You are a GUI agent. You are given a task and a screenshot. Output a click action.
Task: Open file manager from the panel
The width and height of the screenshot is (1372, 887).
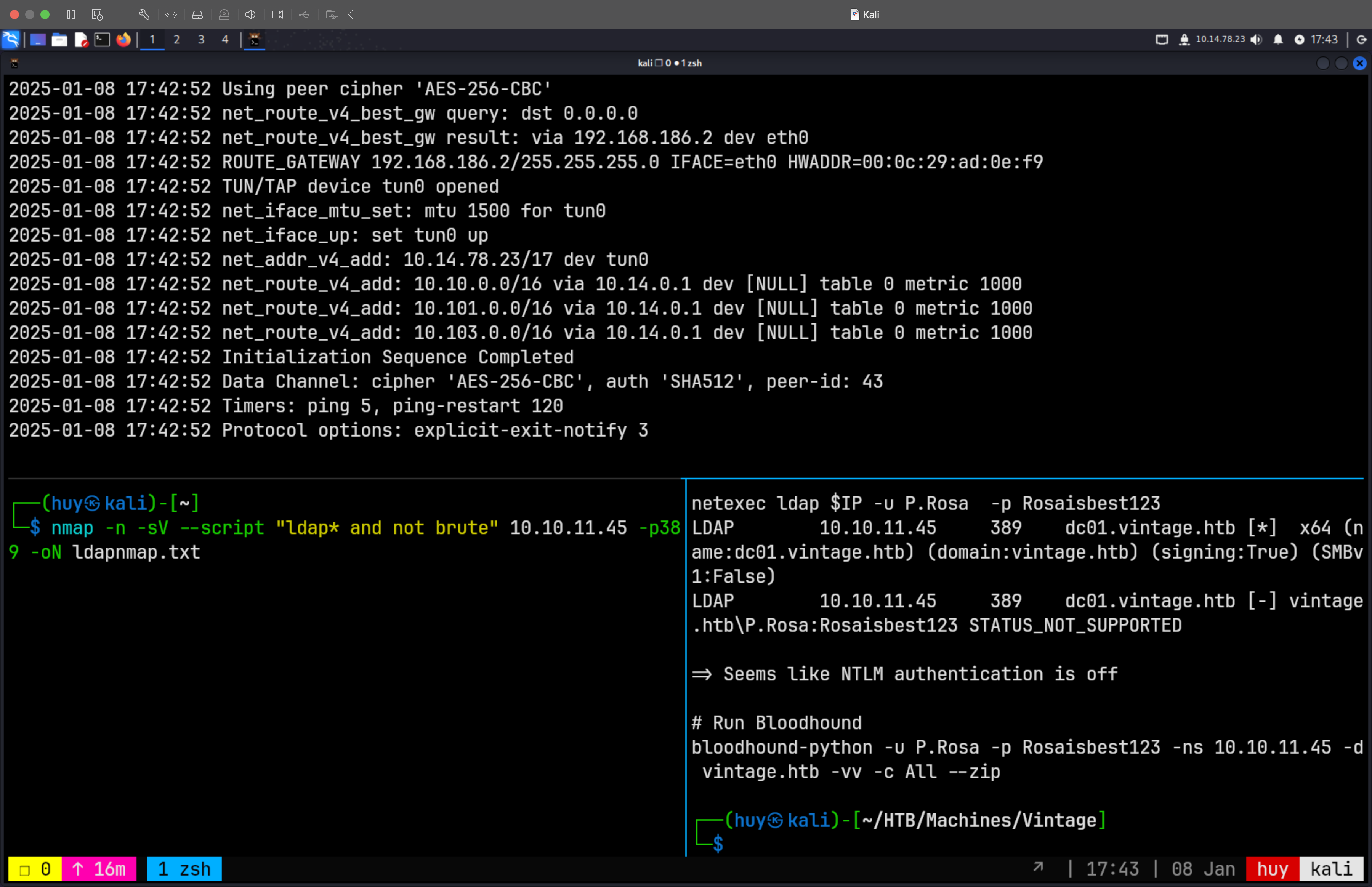coord(59,39)
